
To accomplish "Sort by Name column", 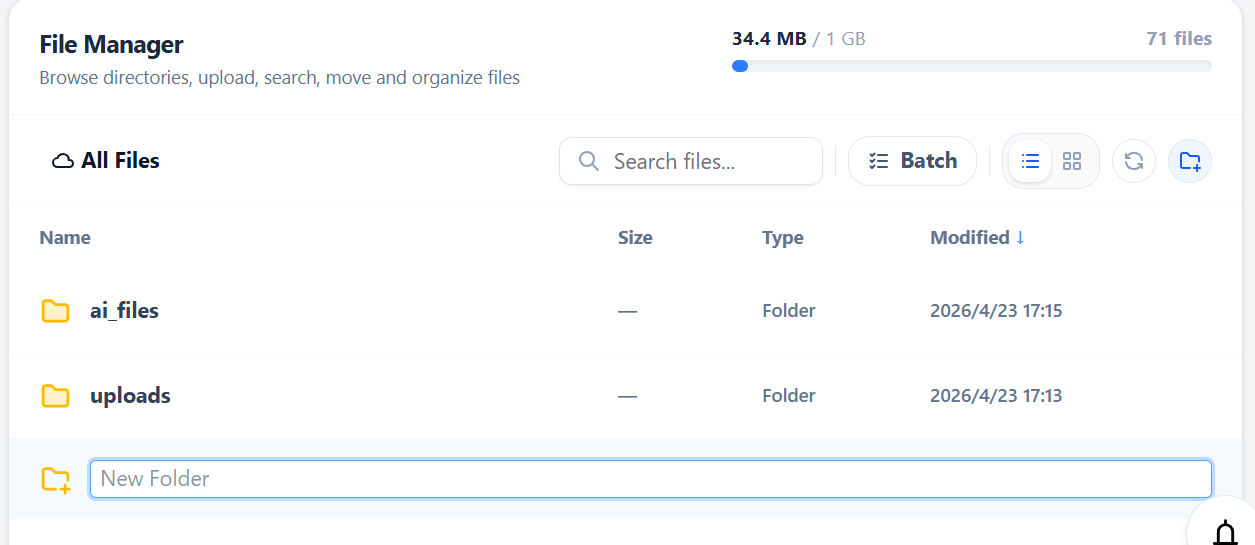I will pos(65,238).
